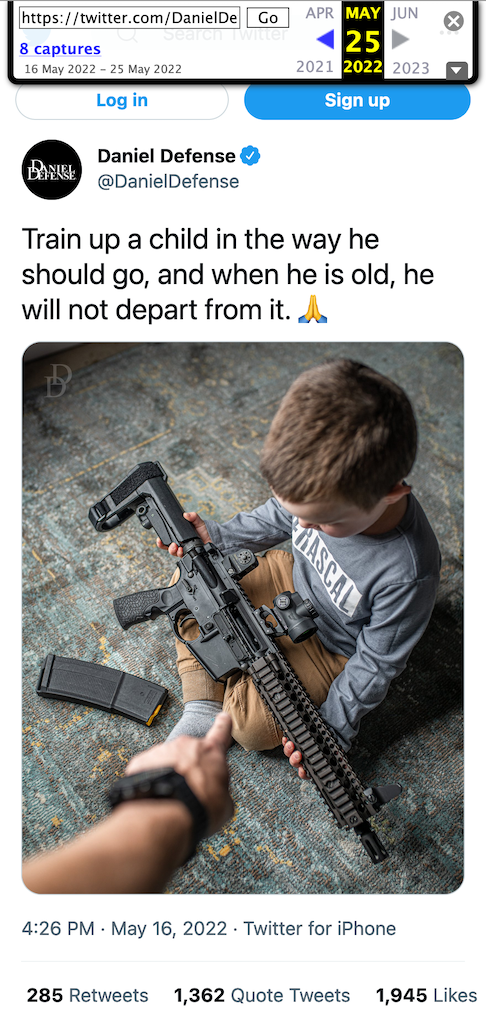
Task: Click the Go button in Wayback toolbar
Action: coord(268,18)
